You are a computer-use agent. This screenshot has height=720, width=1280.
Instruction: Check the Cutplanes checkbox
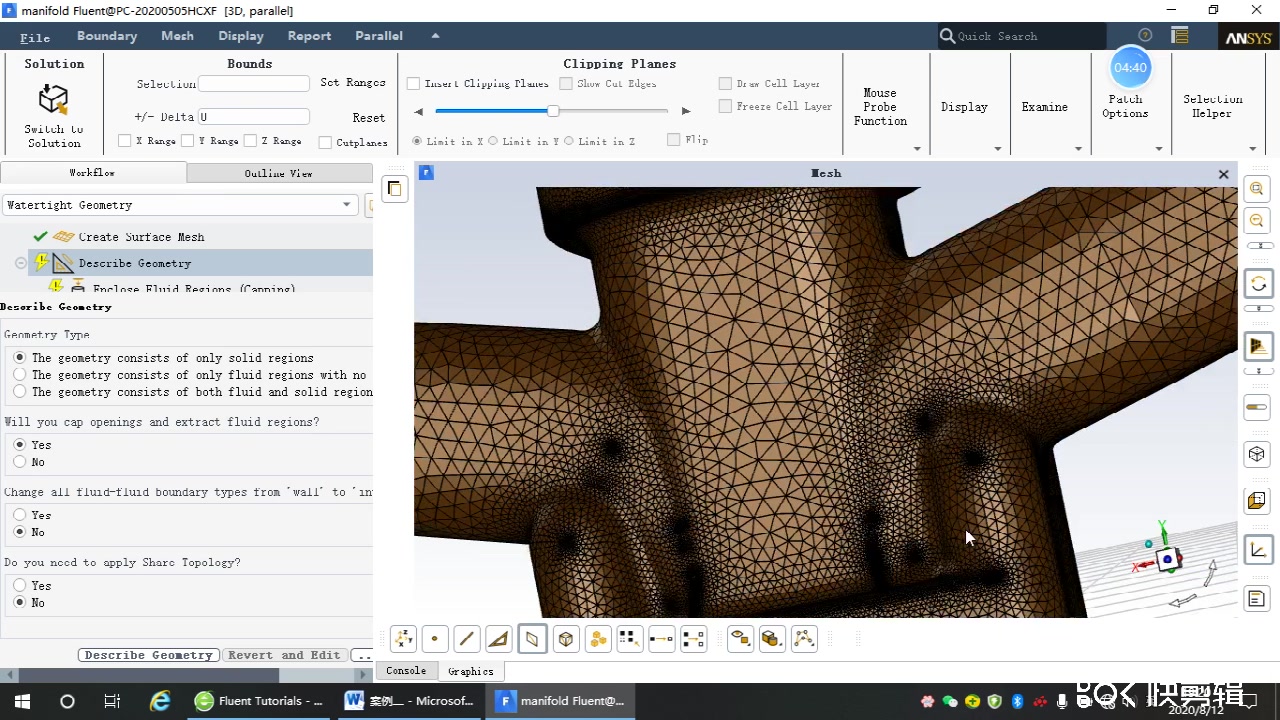pyautogui.click(x=325, y=143)
